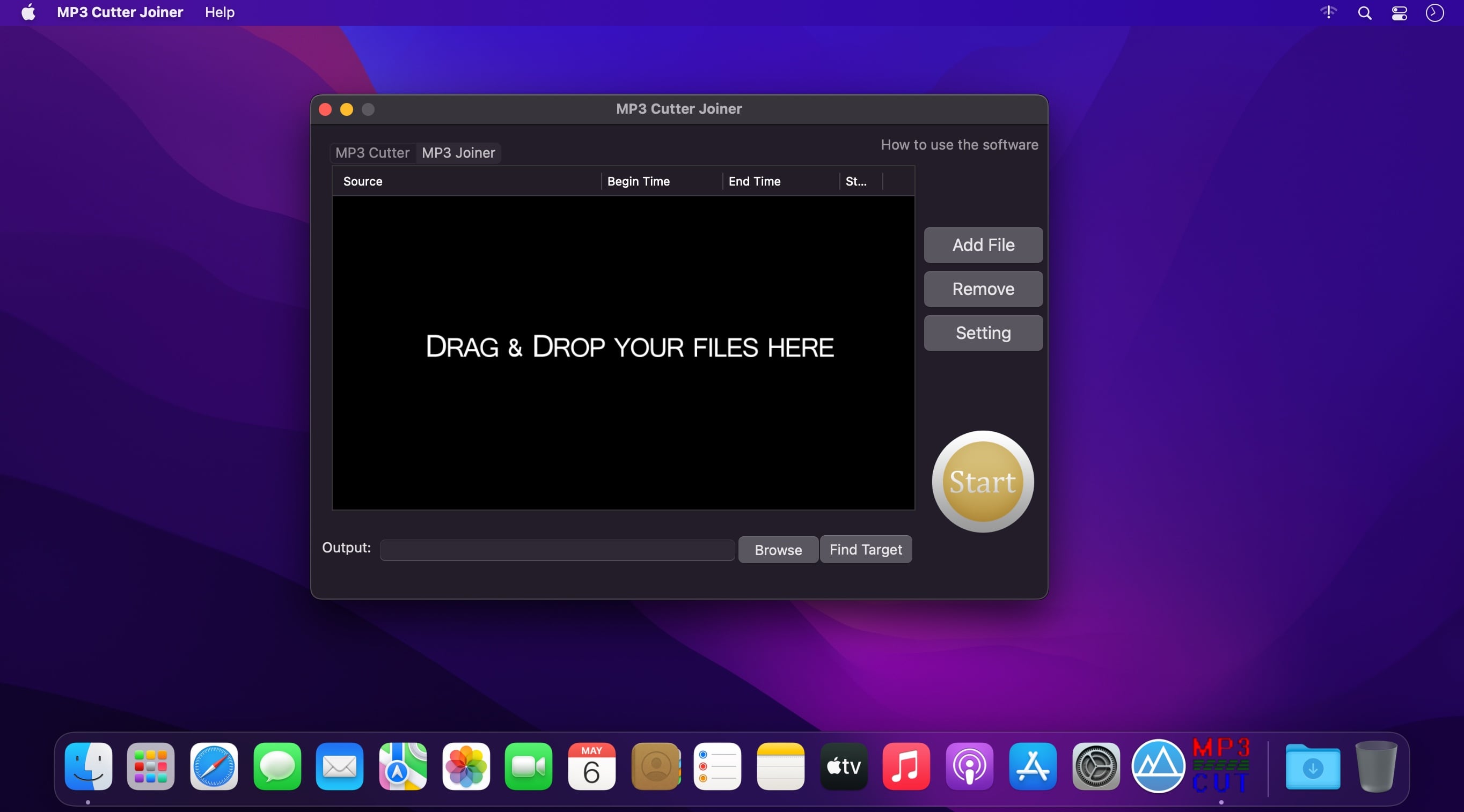Viewport: 1464px width, 812px height.
Task: Open MP3 Cutter app in dock
Action: (1221, 765)
